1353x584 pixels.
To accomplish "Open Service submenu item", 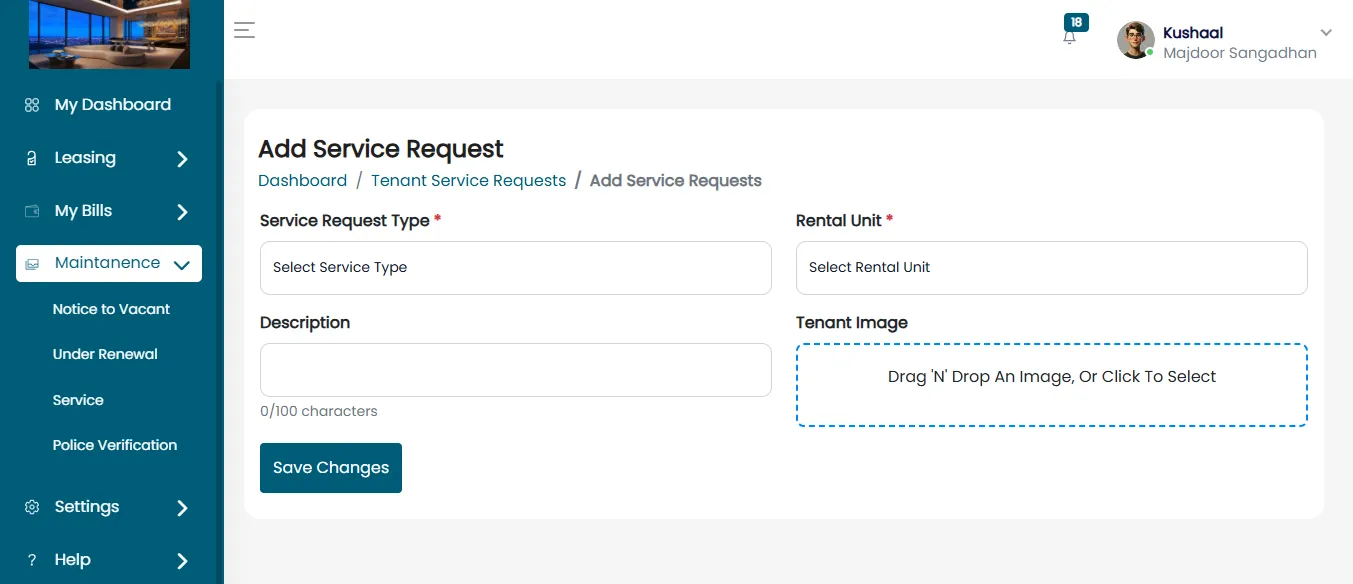I will [x=78, y=400].
